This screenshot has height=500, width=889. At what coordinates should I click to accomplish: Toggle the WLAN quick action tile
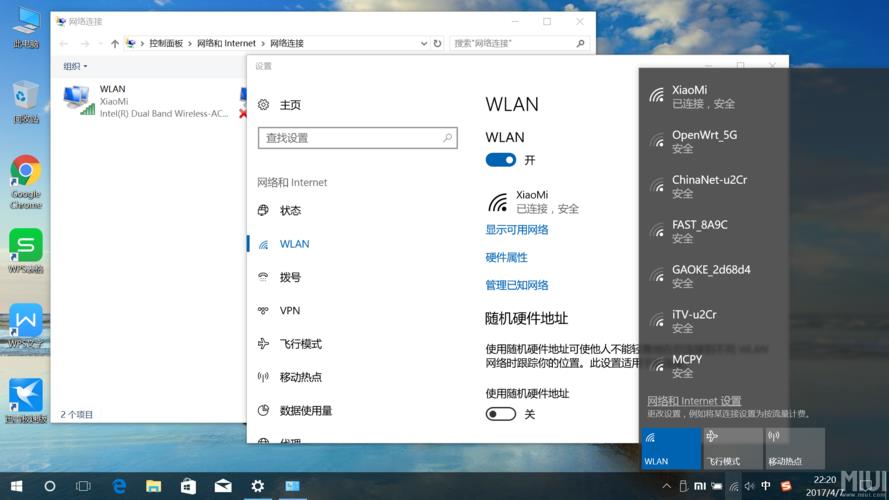click(x=671, y=448)
